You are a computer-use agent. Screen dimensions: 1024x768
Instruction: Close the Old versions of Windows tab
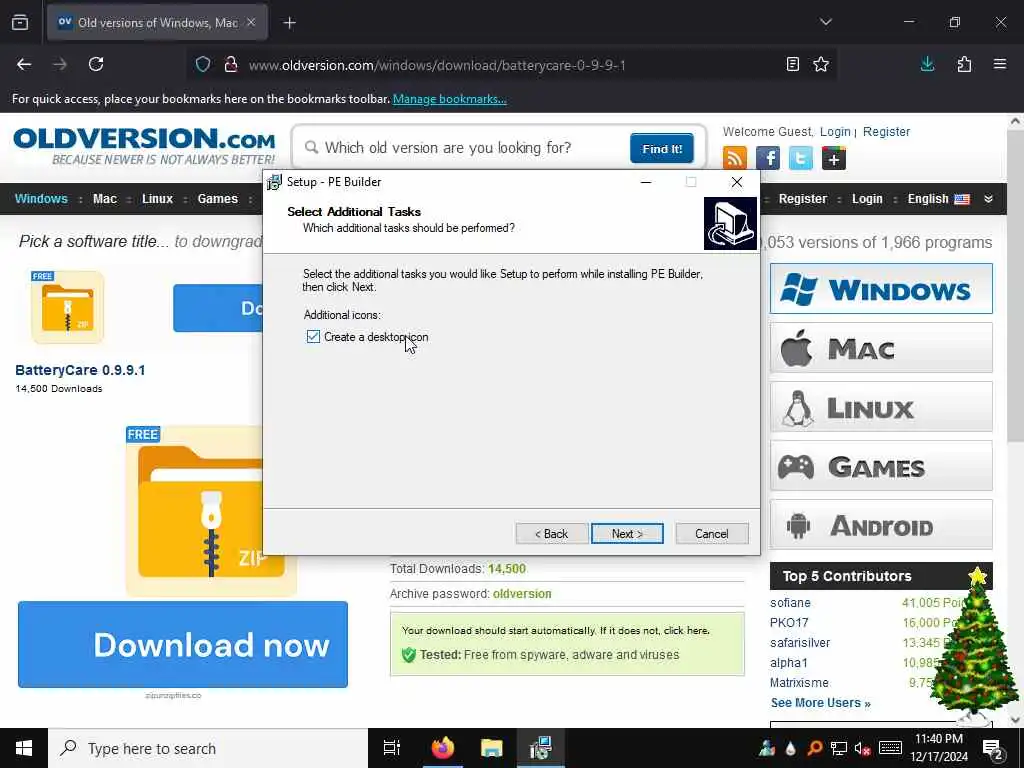pos(251,22)
